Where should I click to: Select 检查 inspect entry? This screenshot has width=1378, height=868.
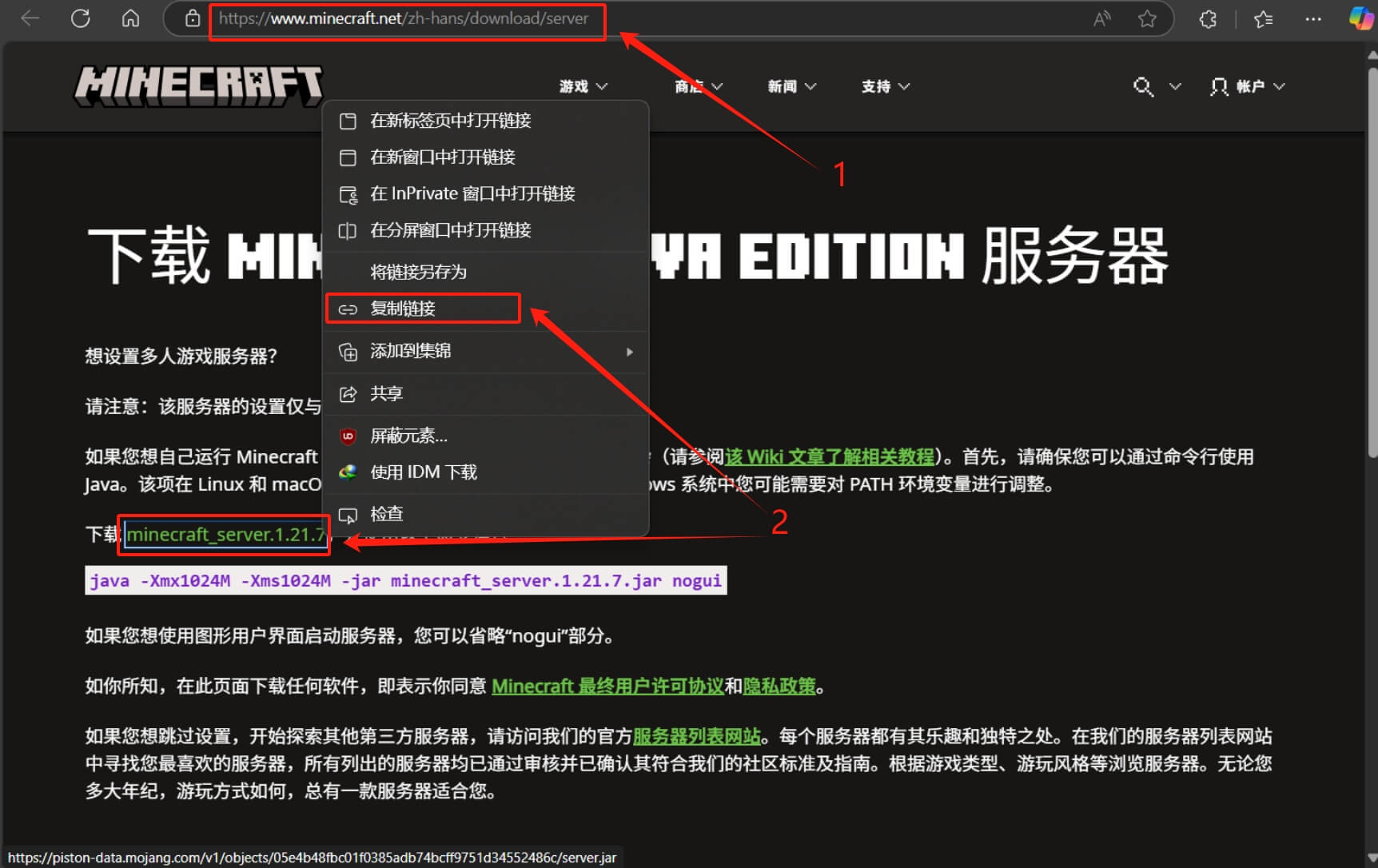click(x=486, y=515)
